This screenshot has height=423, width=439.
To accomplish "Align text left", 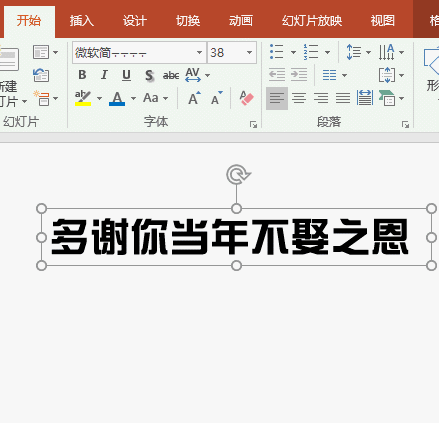I will 277,98.
